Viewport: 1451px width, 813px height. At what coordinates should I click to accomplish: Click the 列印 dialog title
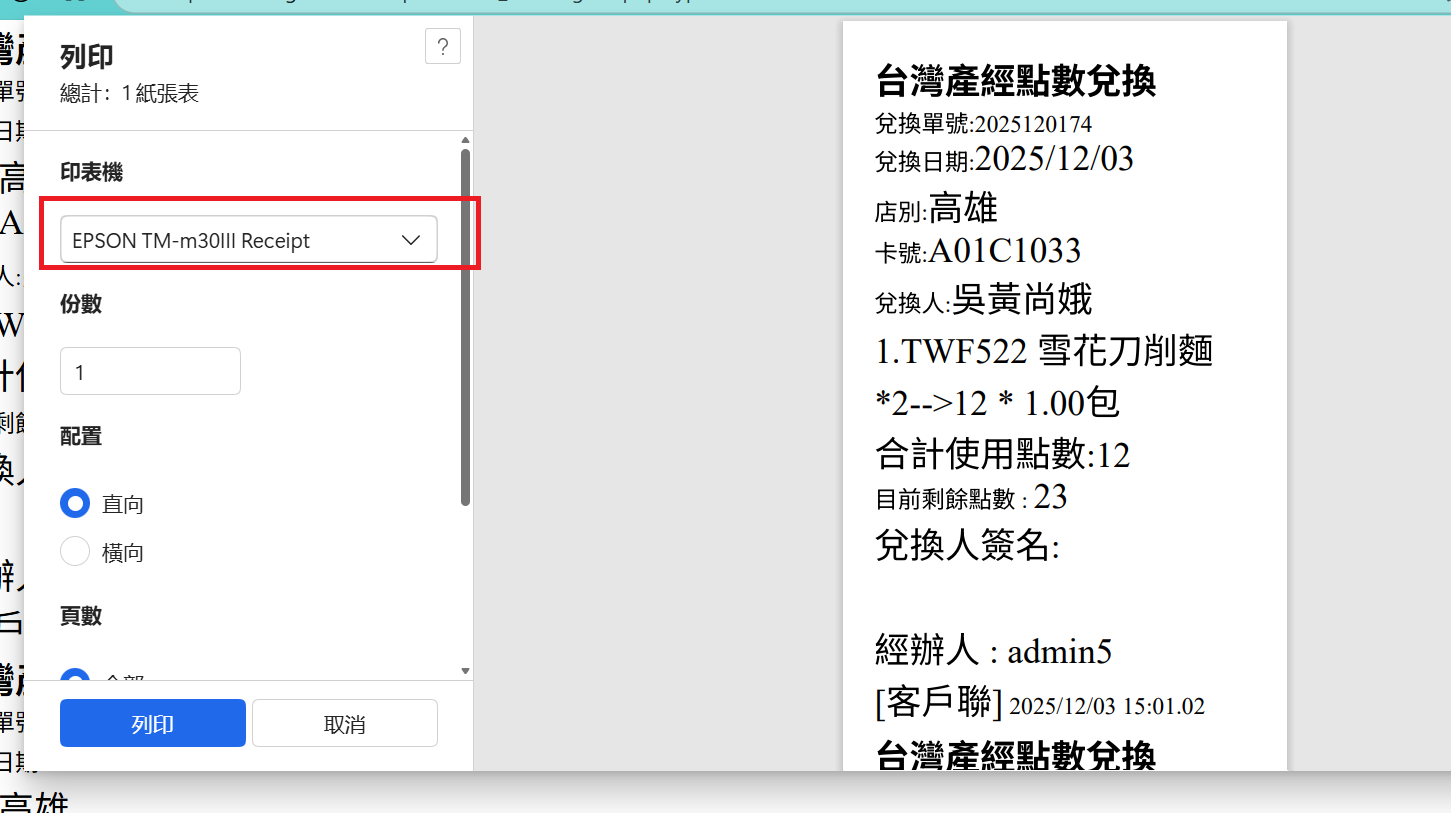tap(87, 56)
